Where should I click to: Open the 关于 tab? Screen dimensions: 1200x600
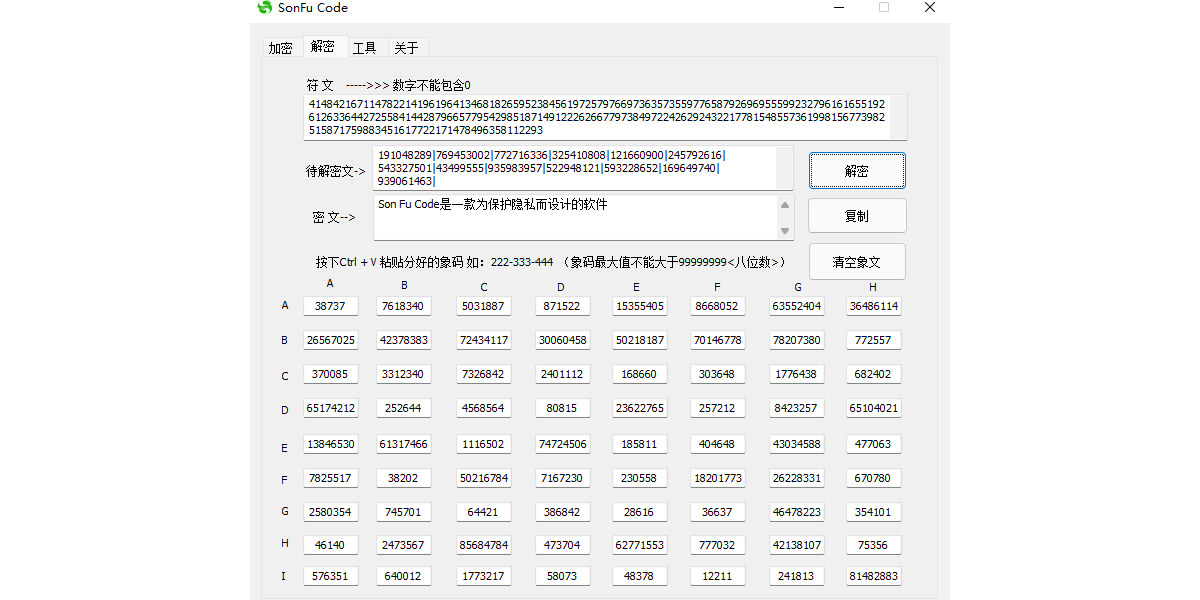[406, 47]
